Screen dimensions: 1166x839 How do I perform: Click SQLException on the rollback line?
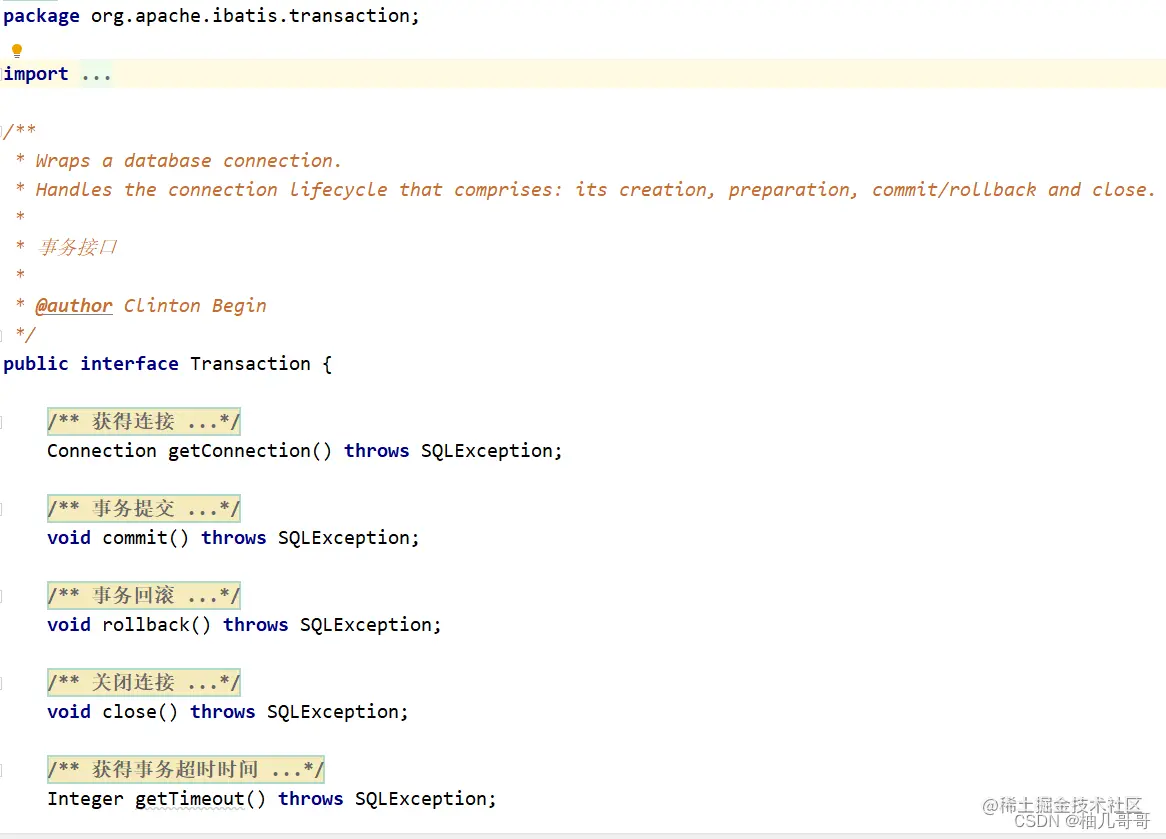tap(366, 625)
